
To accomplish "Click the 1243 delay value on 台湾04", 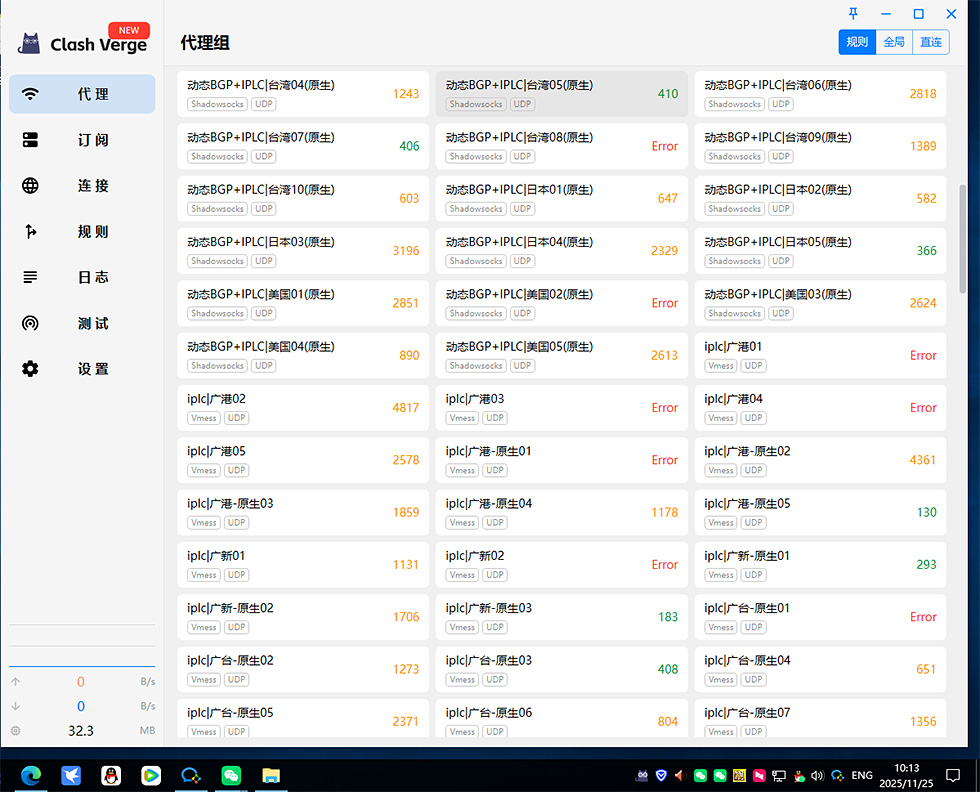I will (405, 94).
